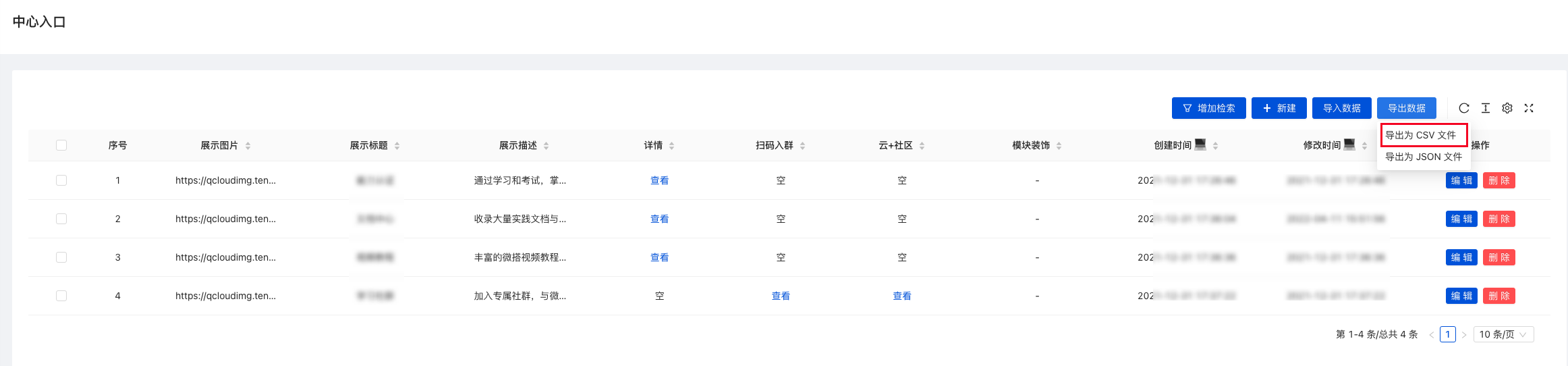Open the column settings gear icon
The image size is (1568, 366).
click(x=1507, y=108)
